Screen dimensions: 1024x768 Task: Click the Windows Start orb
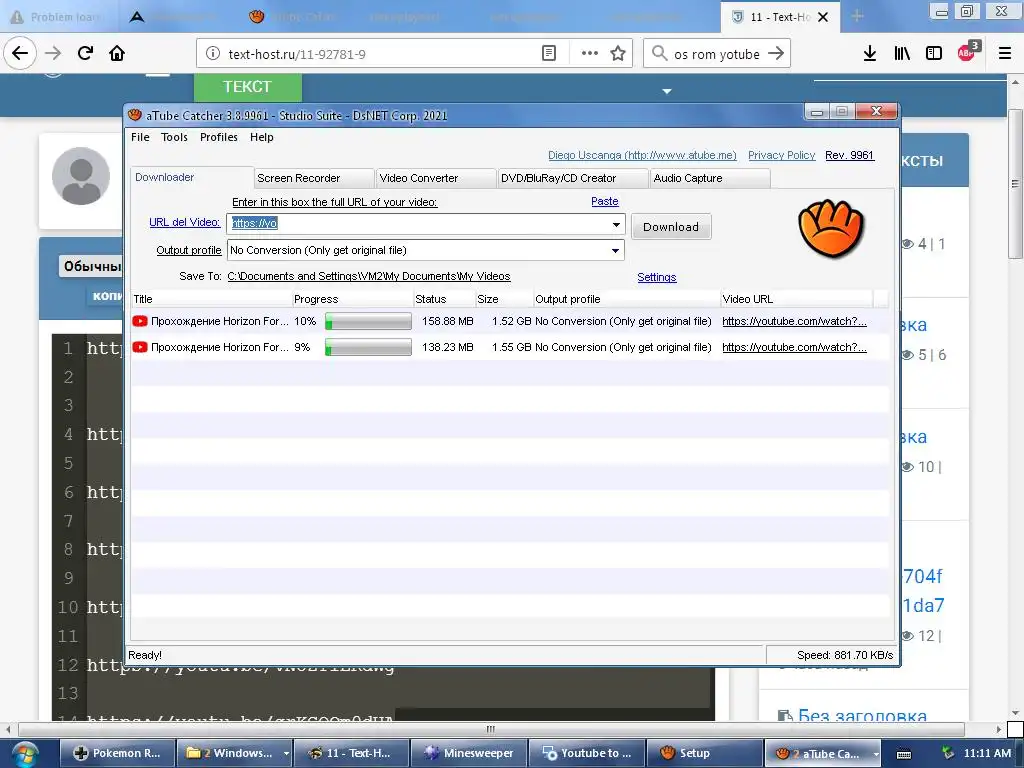click(x=24, y=754)
